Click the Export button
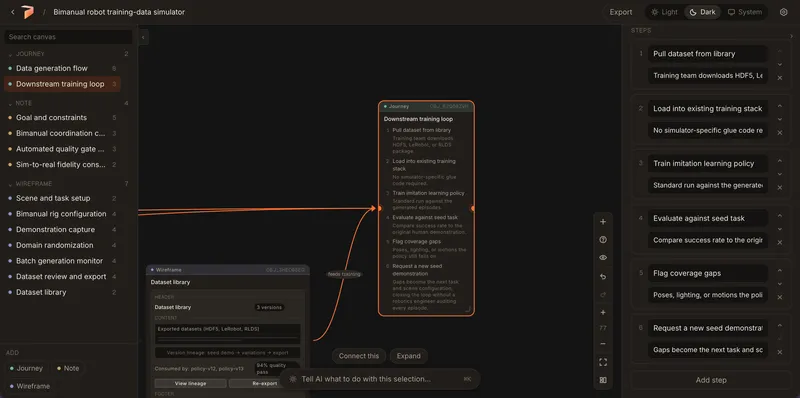Screen dimensions: 800x398 (621, 12)
